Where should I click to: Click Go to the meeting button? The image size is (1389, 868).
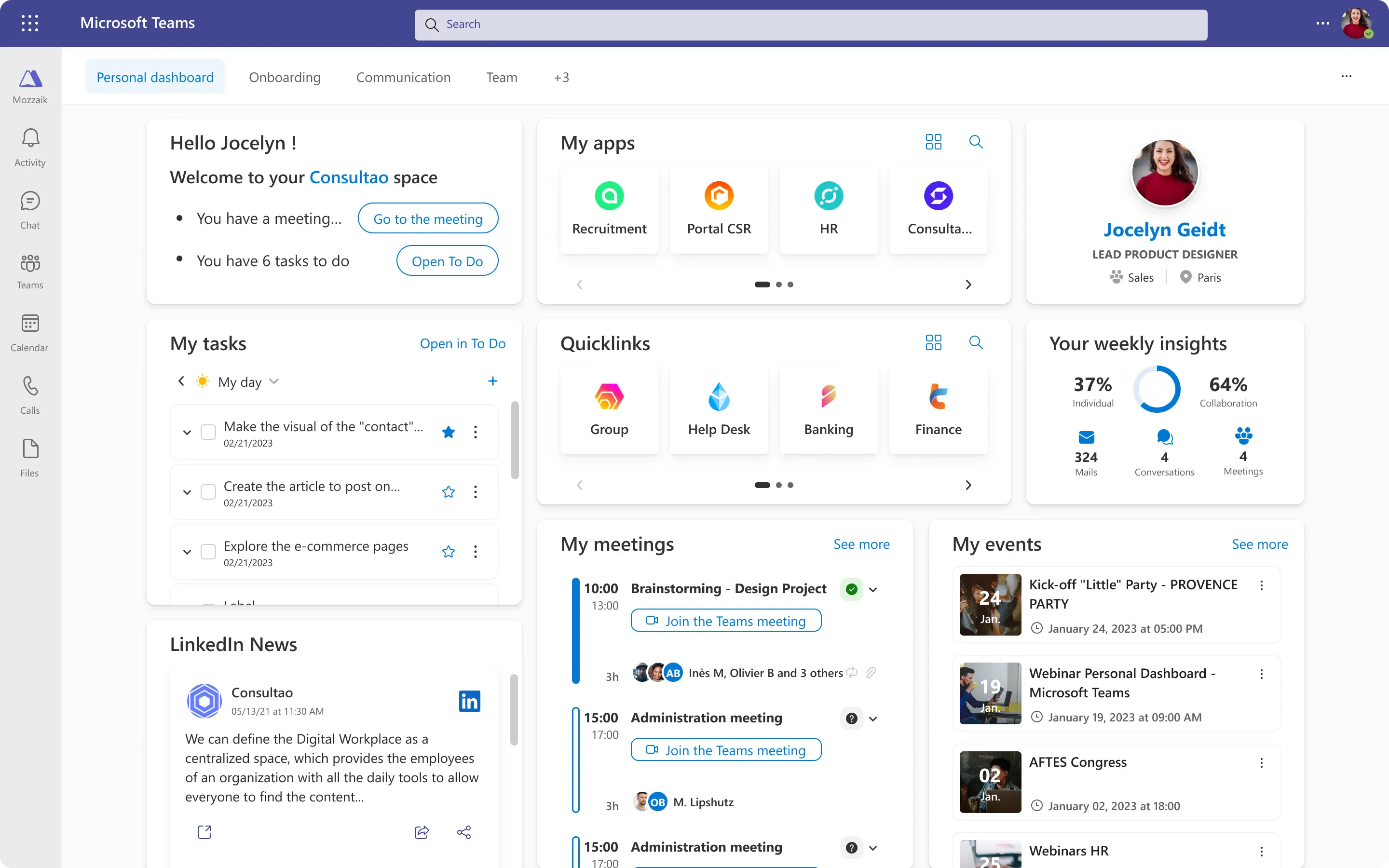tap(428, 218)
